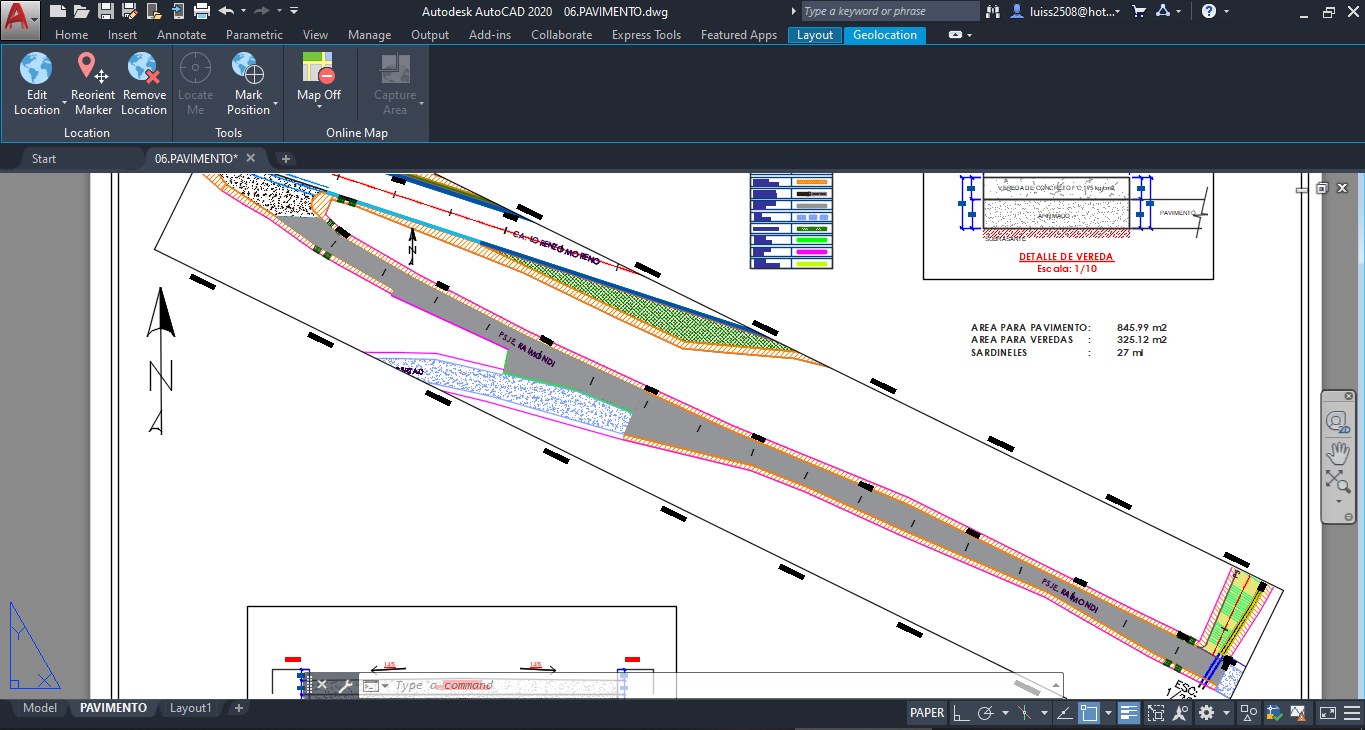Screen dimensions: 1365x730
Task: Open the Featured Apps tab
Action: pos(739,35)
